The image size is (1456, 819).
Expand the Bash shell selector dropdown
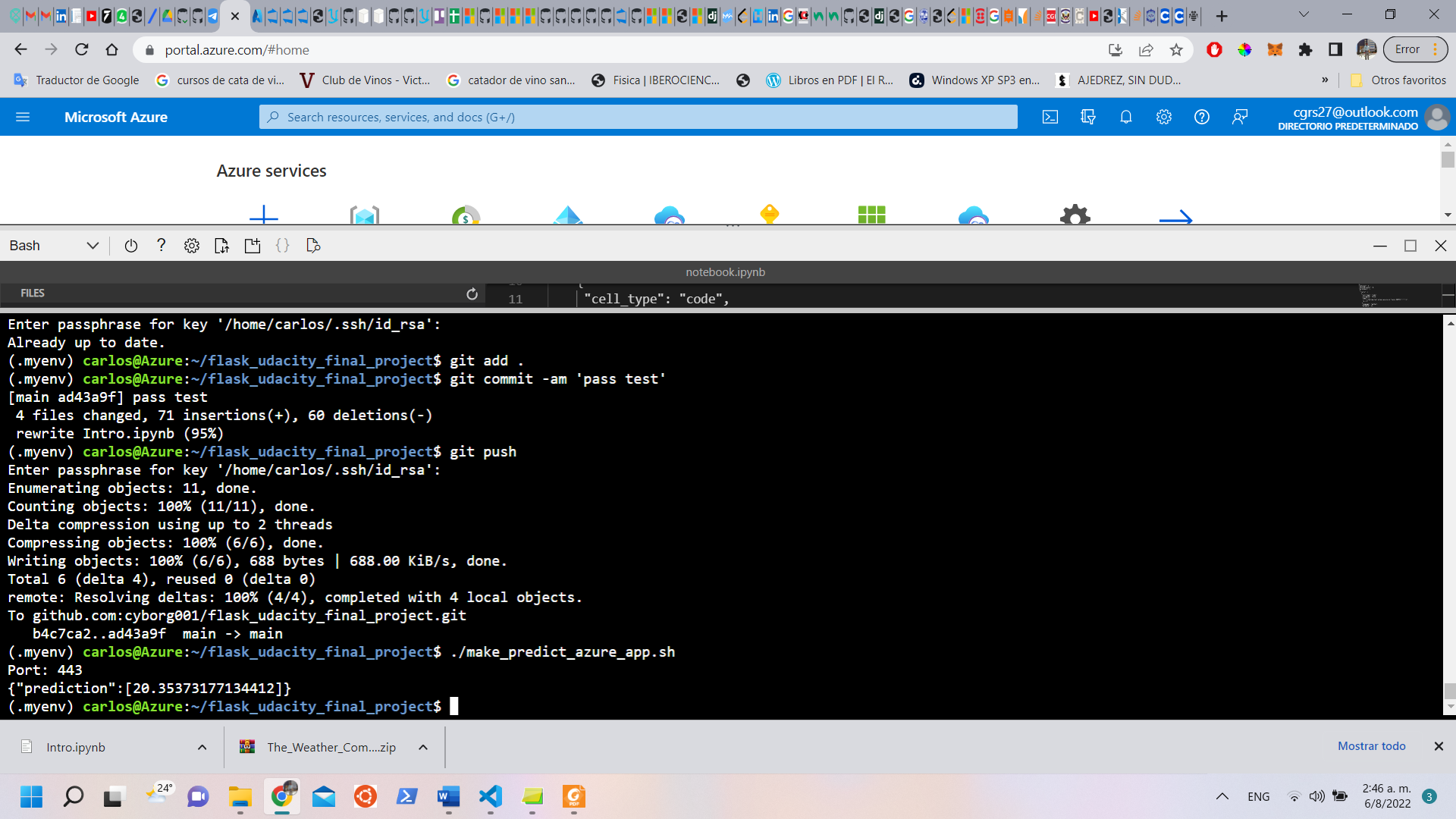click(93, 245)
